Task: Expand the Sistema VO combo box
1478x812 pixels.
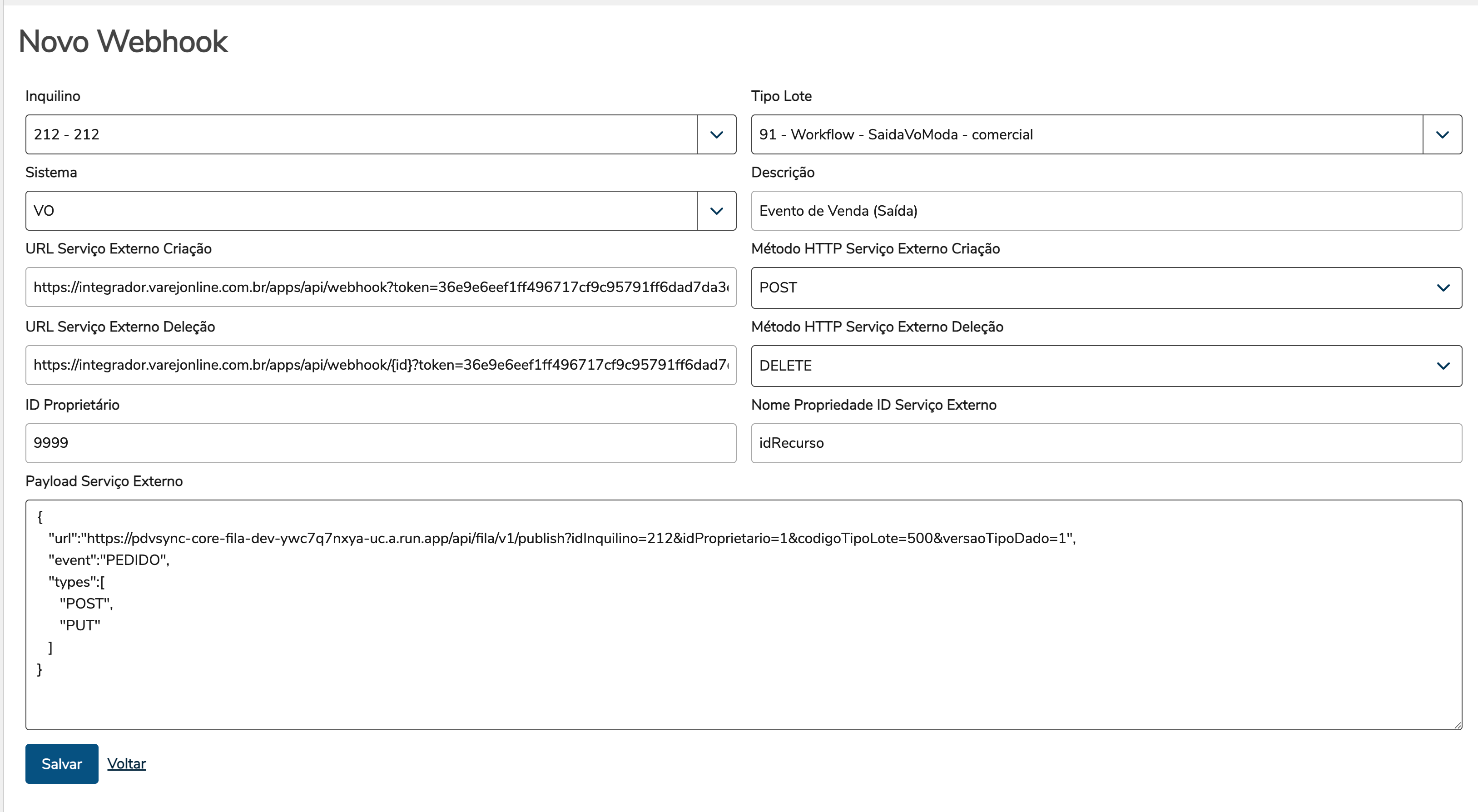Action: pos(362,211)
